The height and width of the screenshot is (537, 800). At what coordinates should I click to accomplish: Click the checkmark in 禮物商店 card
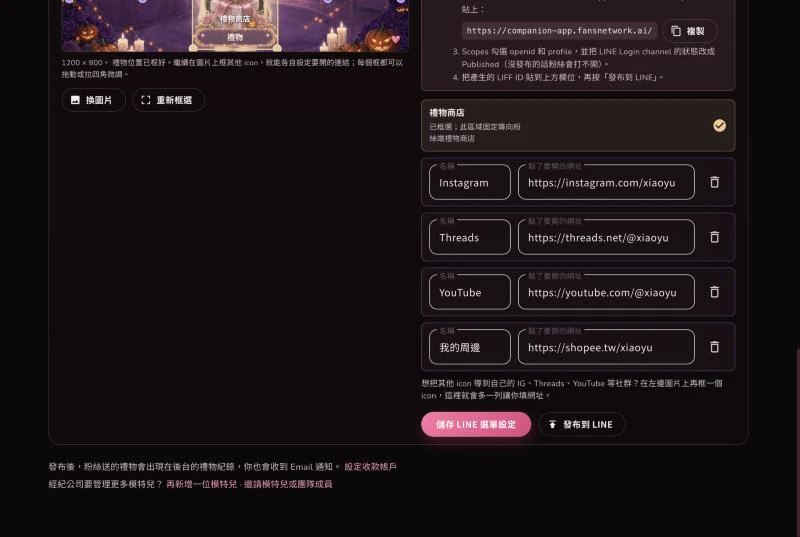(719, 125)
